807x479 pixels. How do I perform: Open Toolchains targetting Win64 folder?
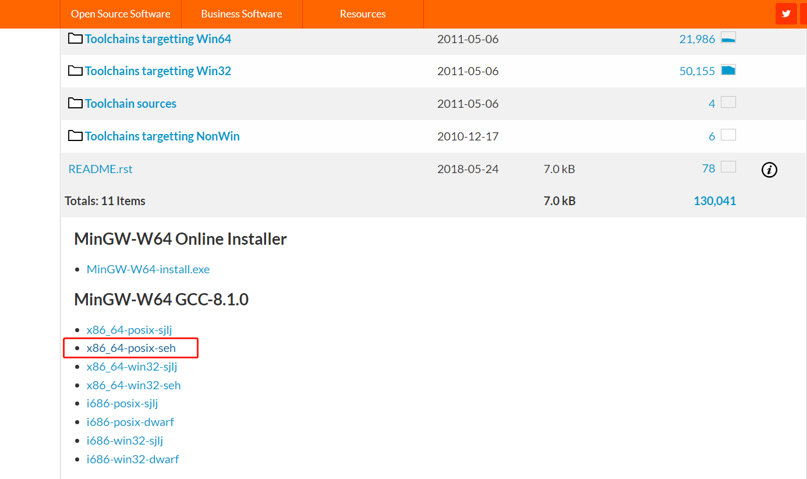coord(157,39)
